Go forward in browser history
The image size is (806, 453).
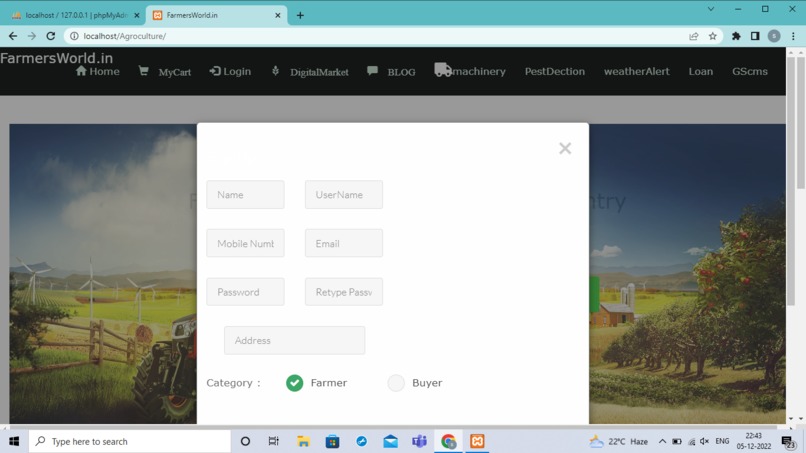coord(32,36)
